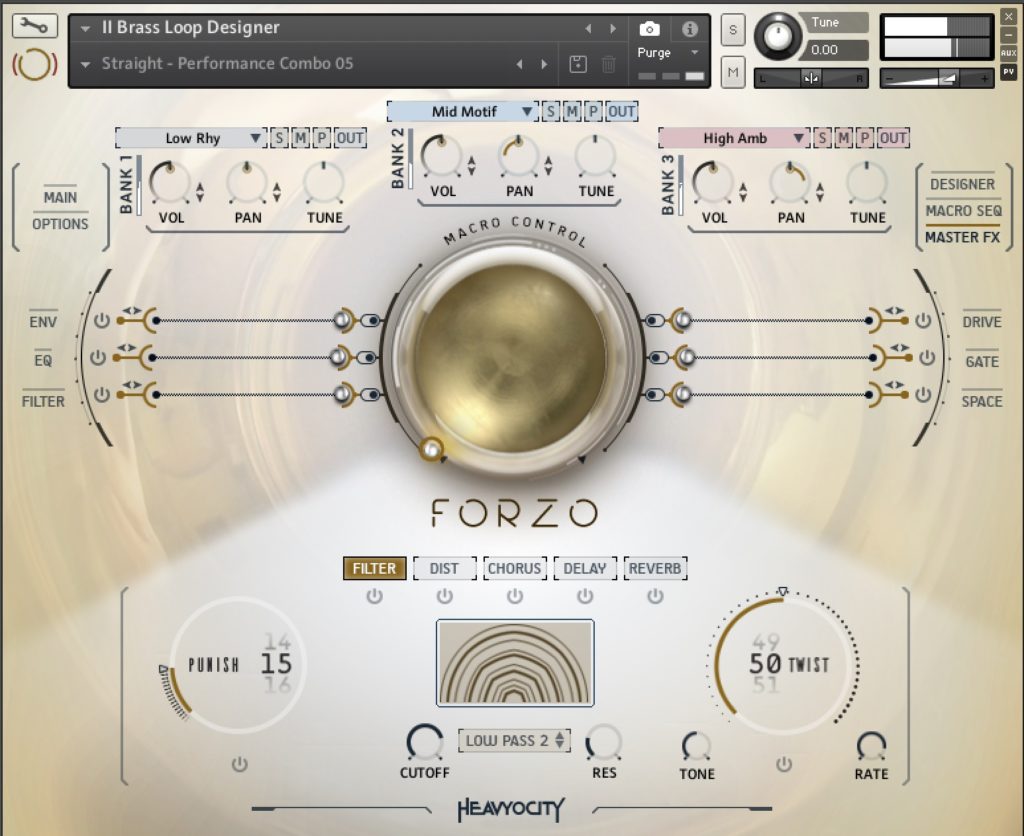Click the camera snapshot icon

[x=649, y=29]
